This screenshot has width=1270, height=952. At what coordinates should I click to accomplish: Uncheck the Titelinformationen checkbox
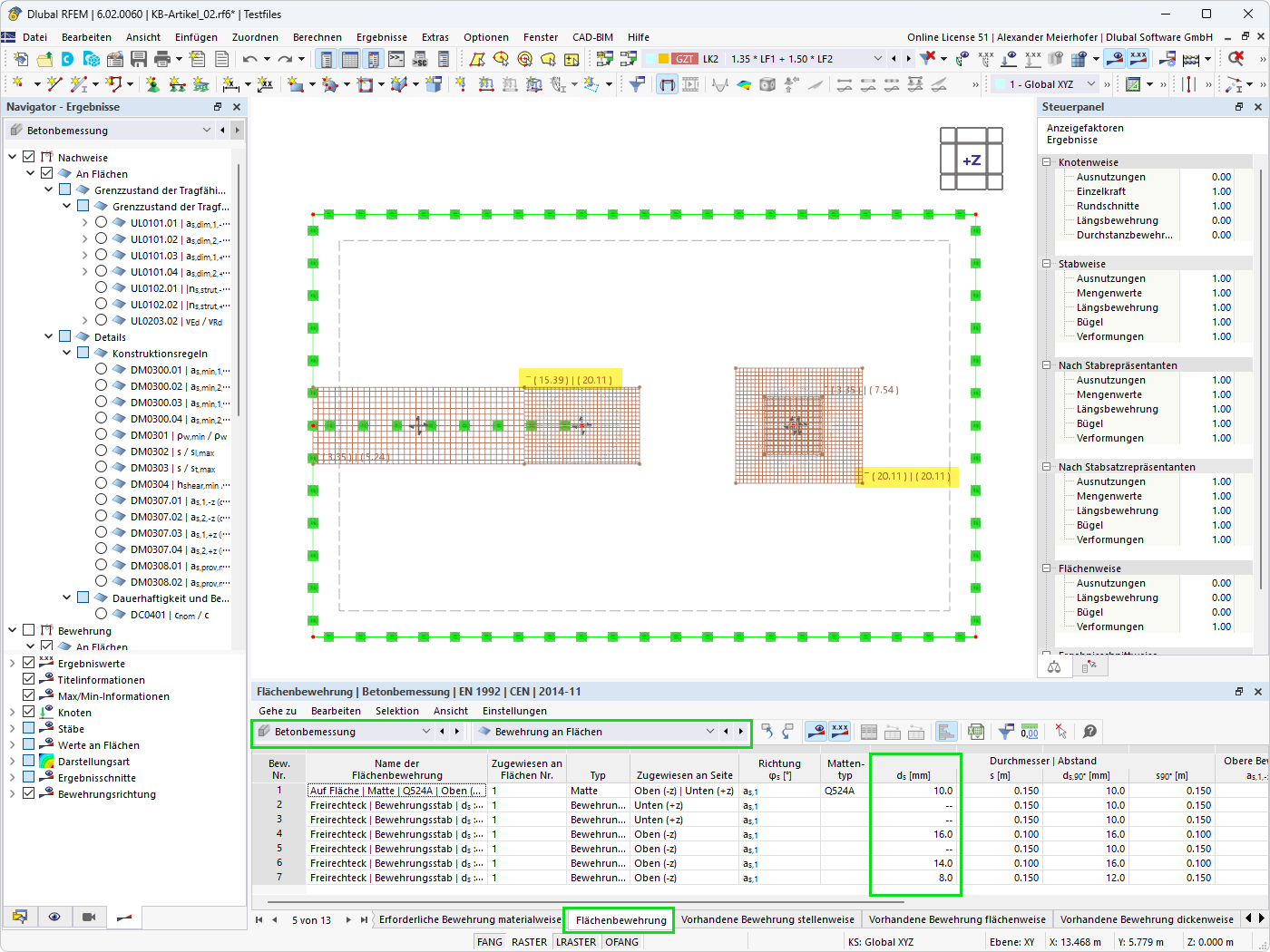click(29, 679)
